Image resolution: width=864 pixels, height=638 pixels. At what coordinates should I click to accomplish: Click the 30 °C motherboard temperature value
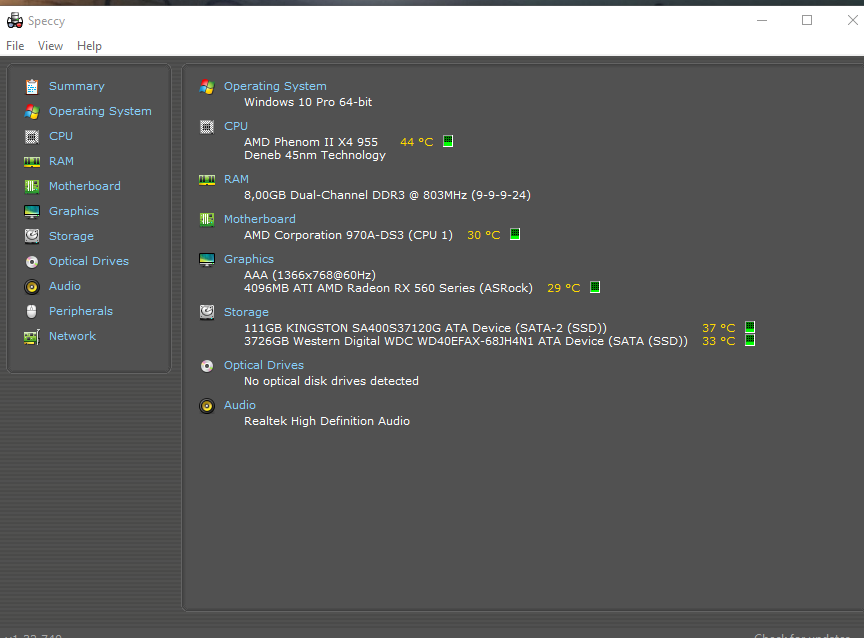click(x=484, y=235)
